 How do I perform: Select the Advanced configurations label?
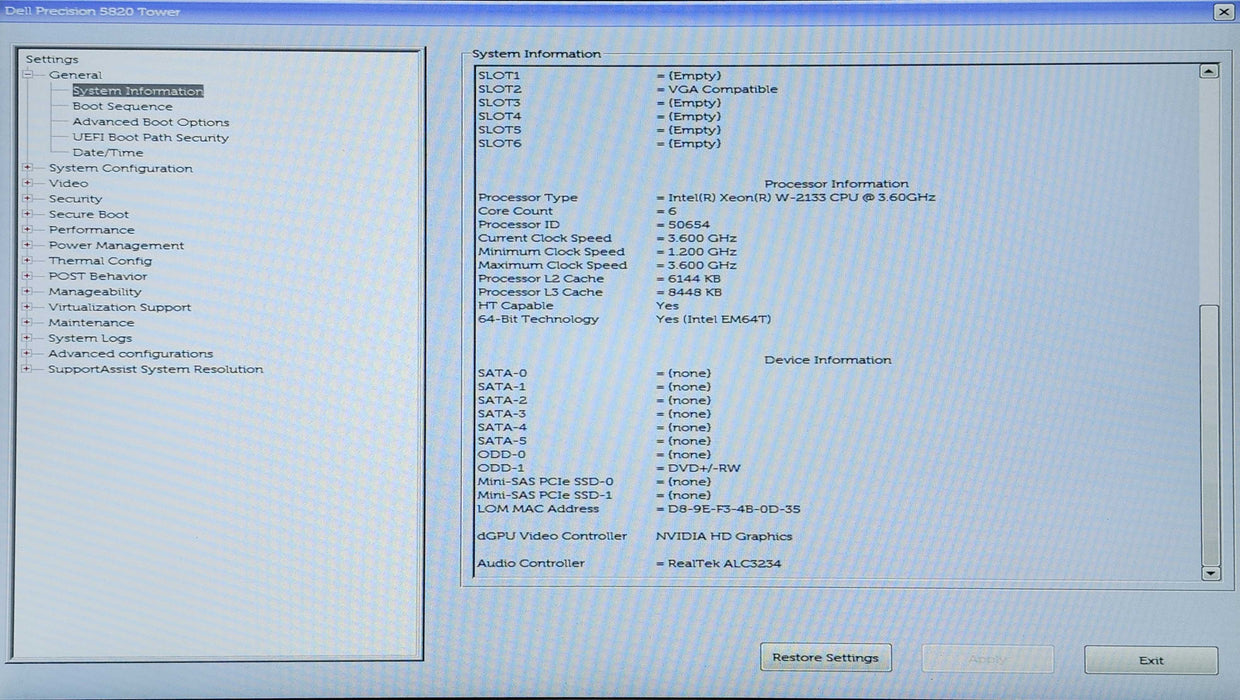(131, 354)
